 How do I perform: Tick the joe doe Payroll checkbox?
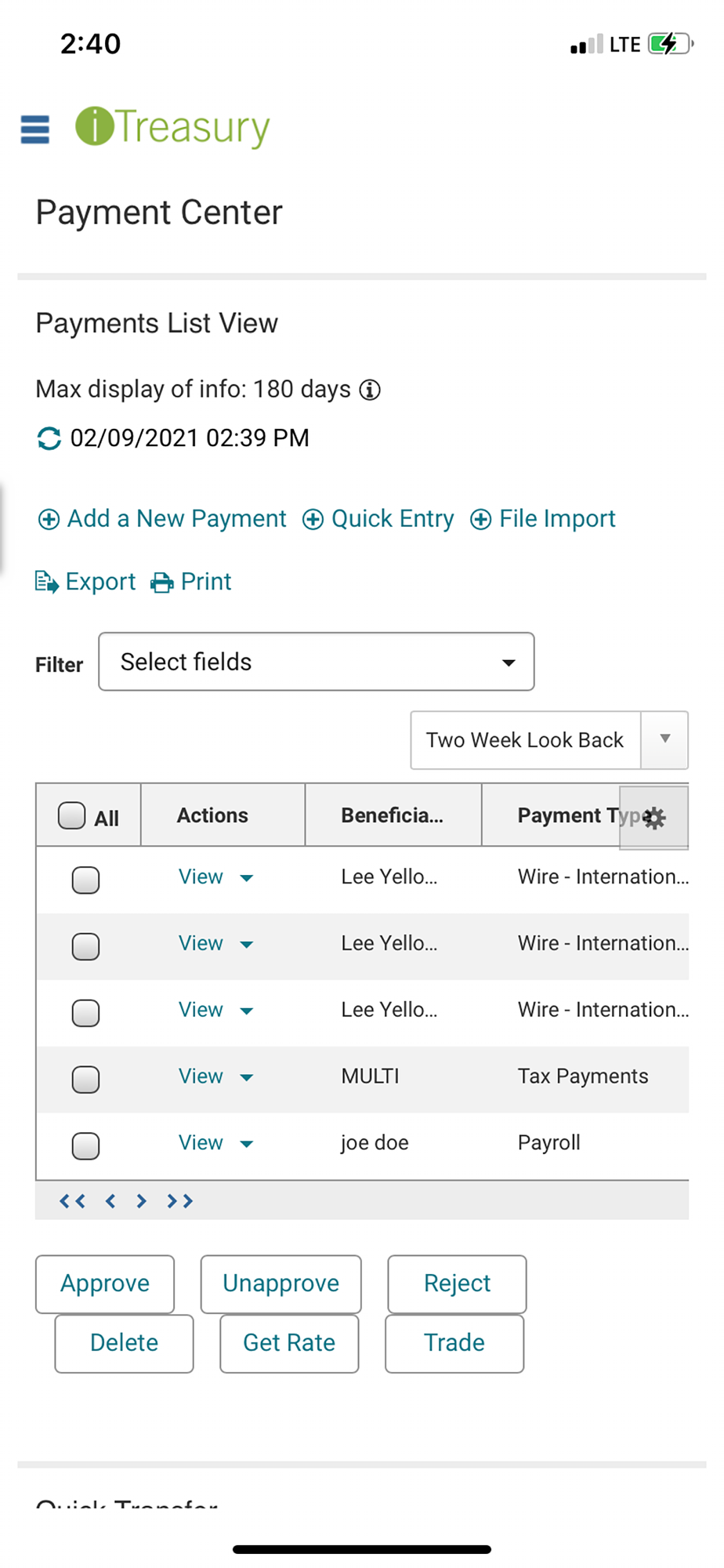tap(86, 1146)
